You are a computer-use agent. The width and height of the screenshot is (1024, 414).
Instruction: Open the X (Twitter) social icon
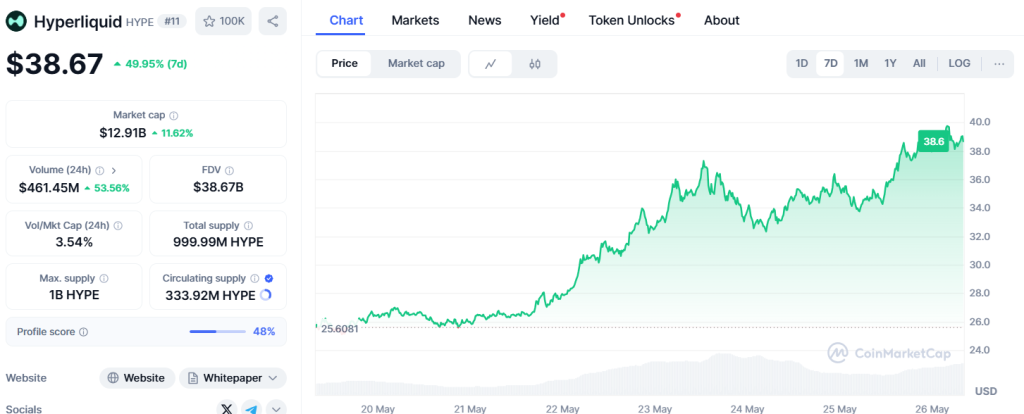227,409
